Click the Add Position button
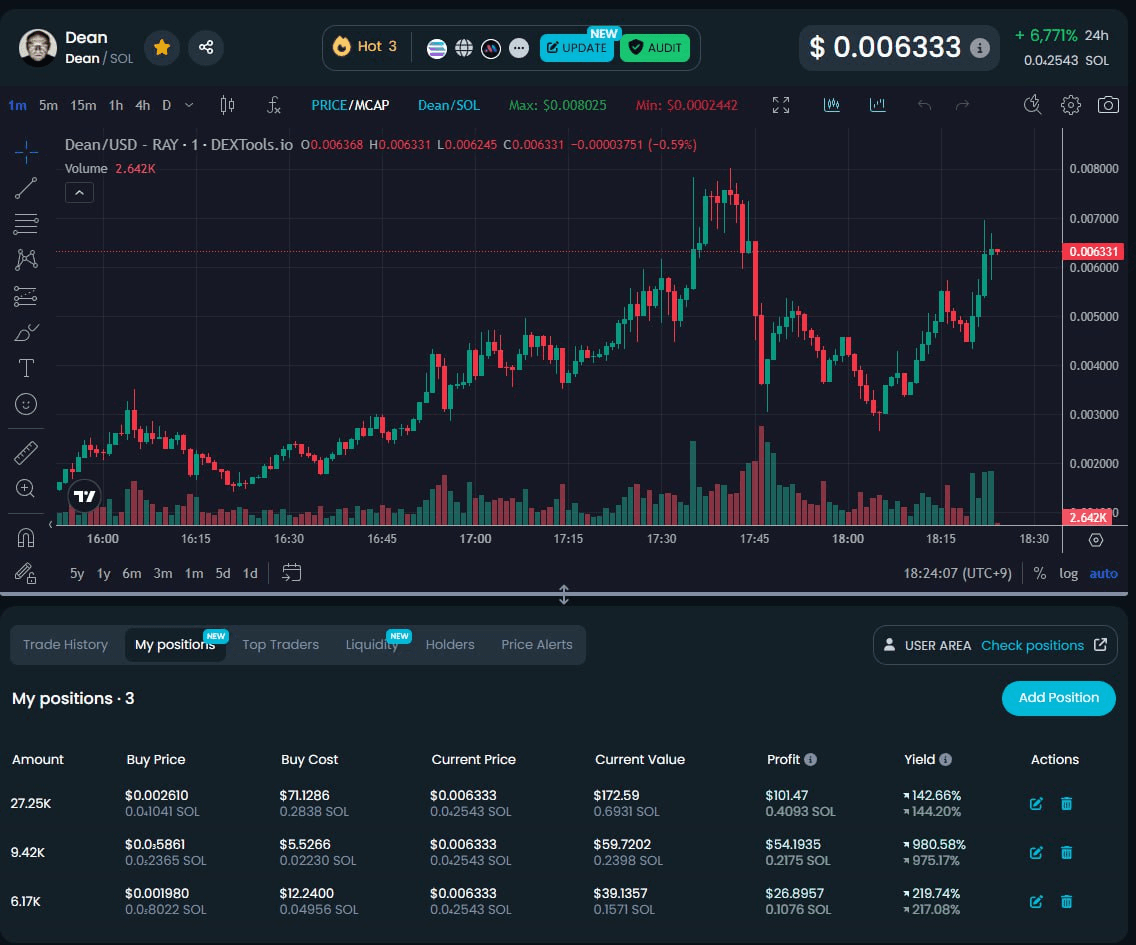Screen dimensions: 1136x945 1058,698
